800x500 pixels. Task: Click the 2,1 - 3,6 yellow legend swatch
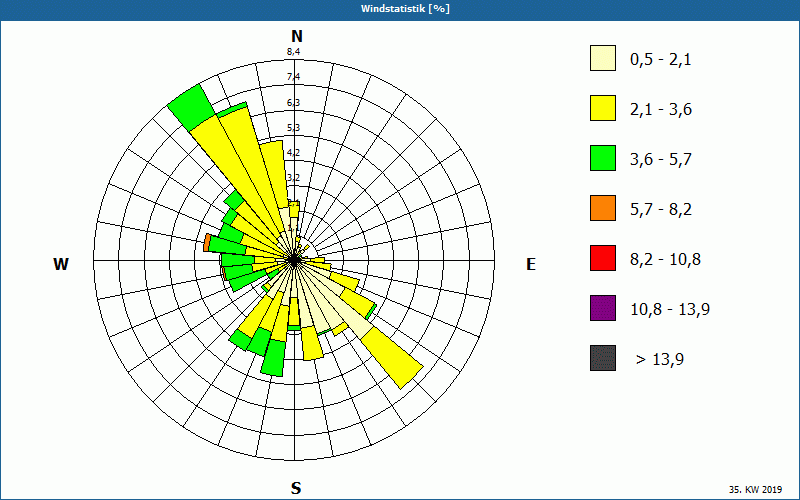[603, 108]
